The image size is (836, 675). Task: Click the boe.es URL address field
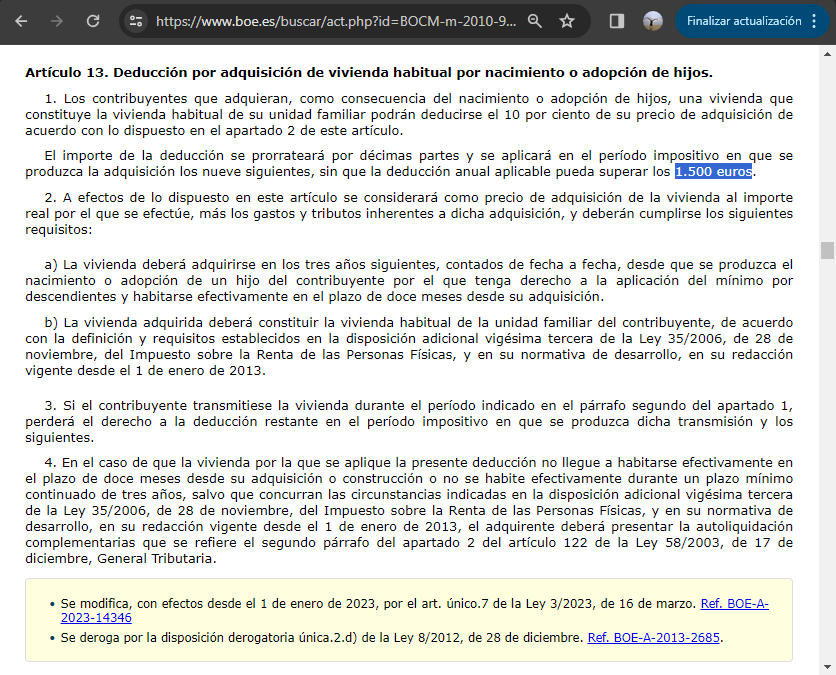coord(336,21)
